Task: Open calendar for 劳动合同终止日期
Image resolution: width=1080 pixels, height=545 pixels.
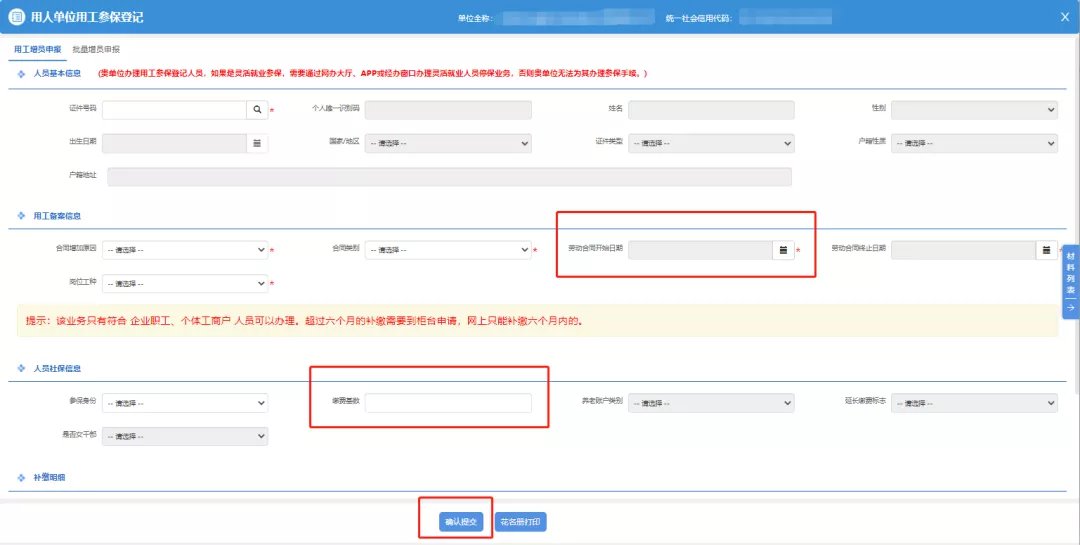Action: point(1046,250)
